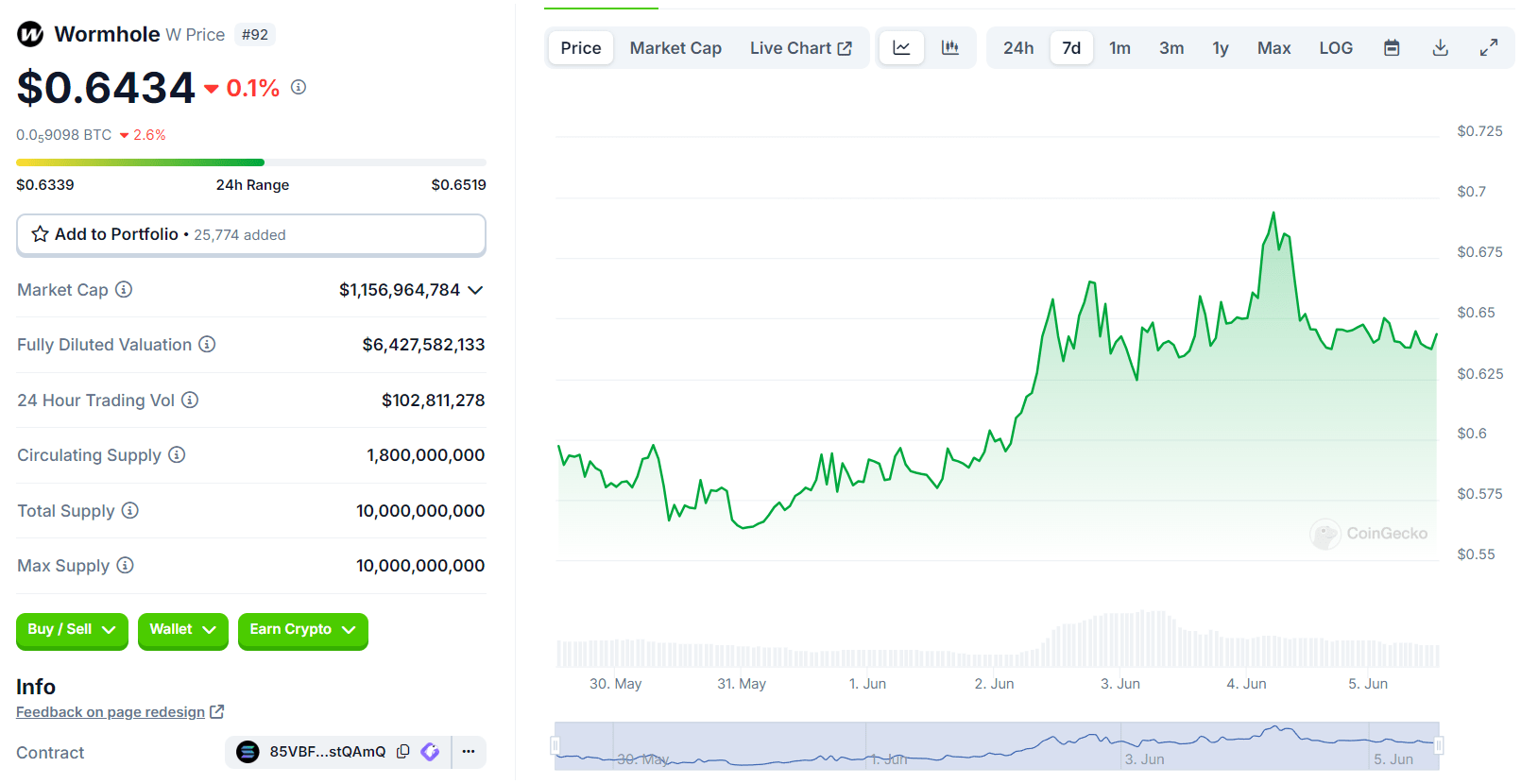The image size is (1521, 784).
Task: Open the Earn Crypto dropdown
Action: point(302,630)
